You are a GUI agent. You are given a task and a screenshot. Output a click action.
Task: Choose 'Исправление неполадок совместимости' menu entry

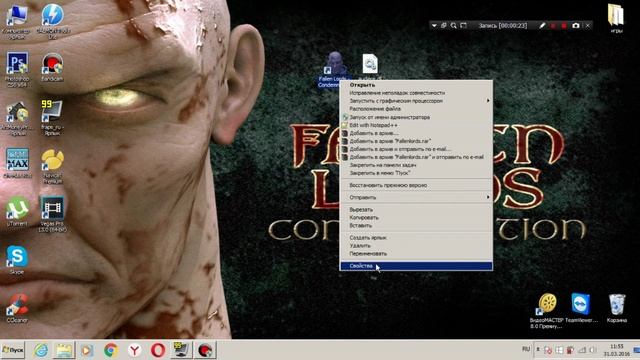(x=416, y=93)
